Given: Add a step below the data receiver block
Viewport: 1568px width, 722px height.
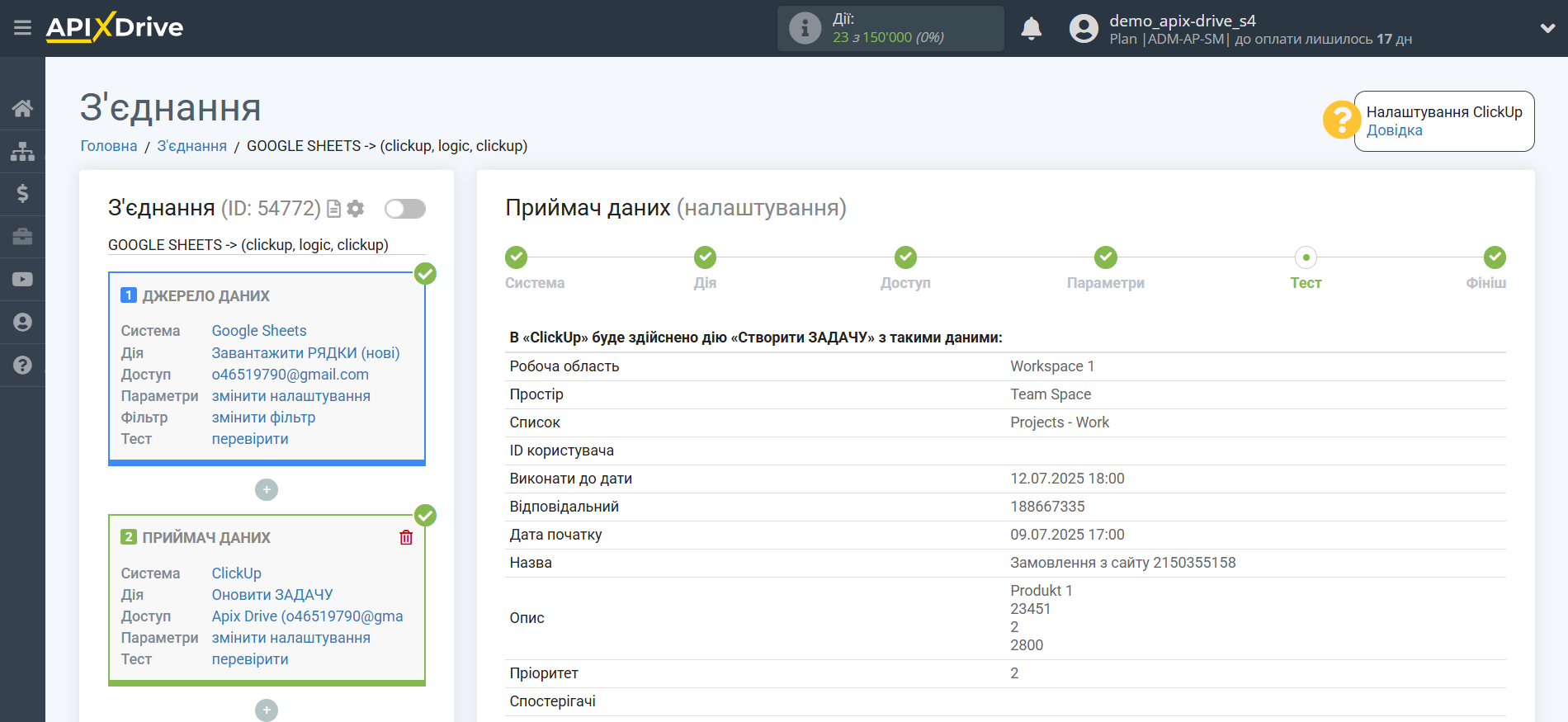Looking at the screenshot, I should point(267,710).
